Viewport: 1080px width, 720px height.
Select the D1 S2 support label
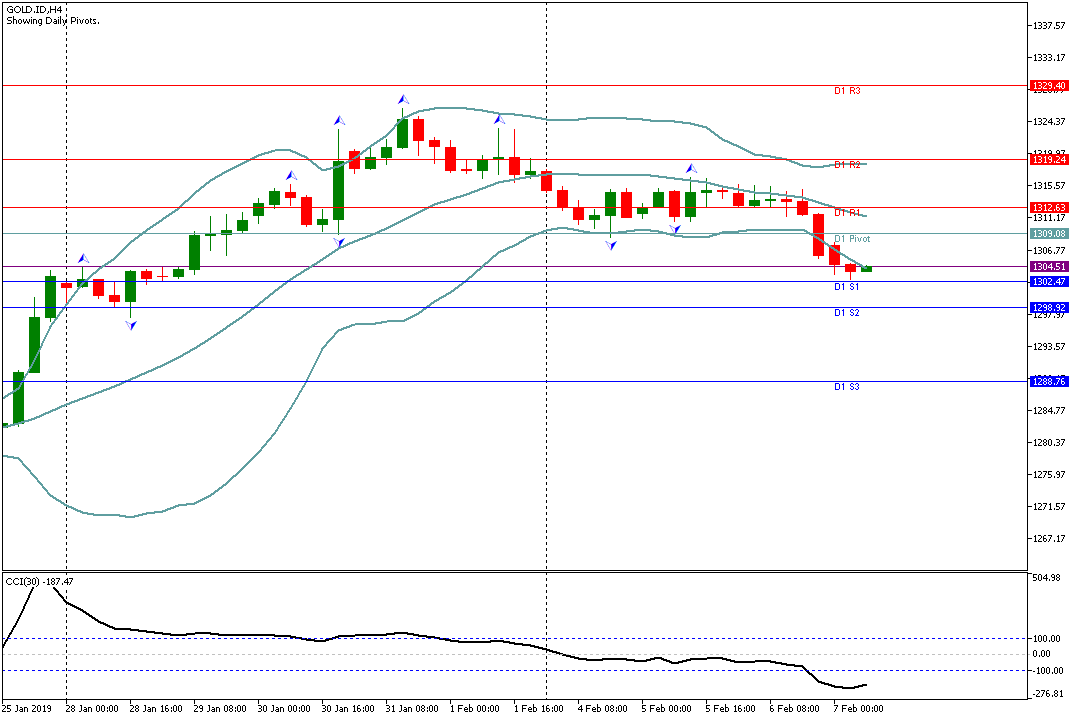coord(847,313)
